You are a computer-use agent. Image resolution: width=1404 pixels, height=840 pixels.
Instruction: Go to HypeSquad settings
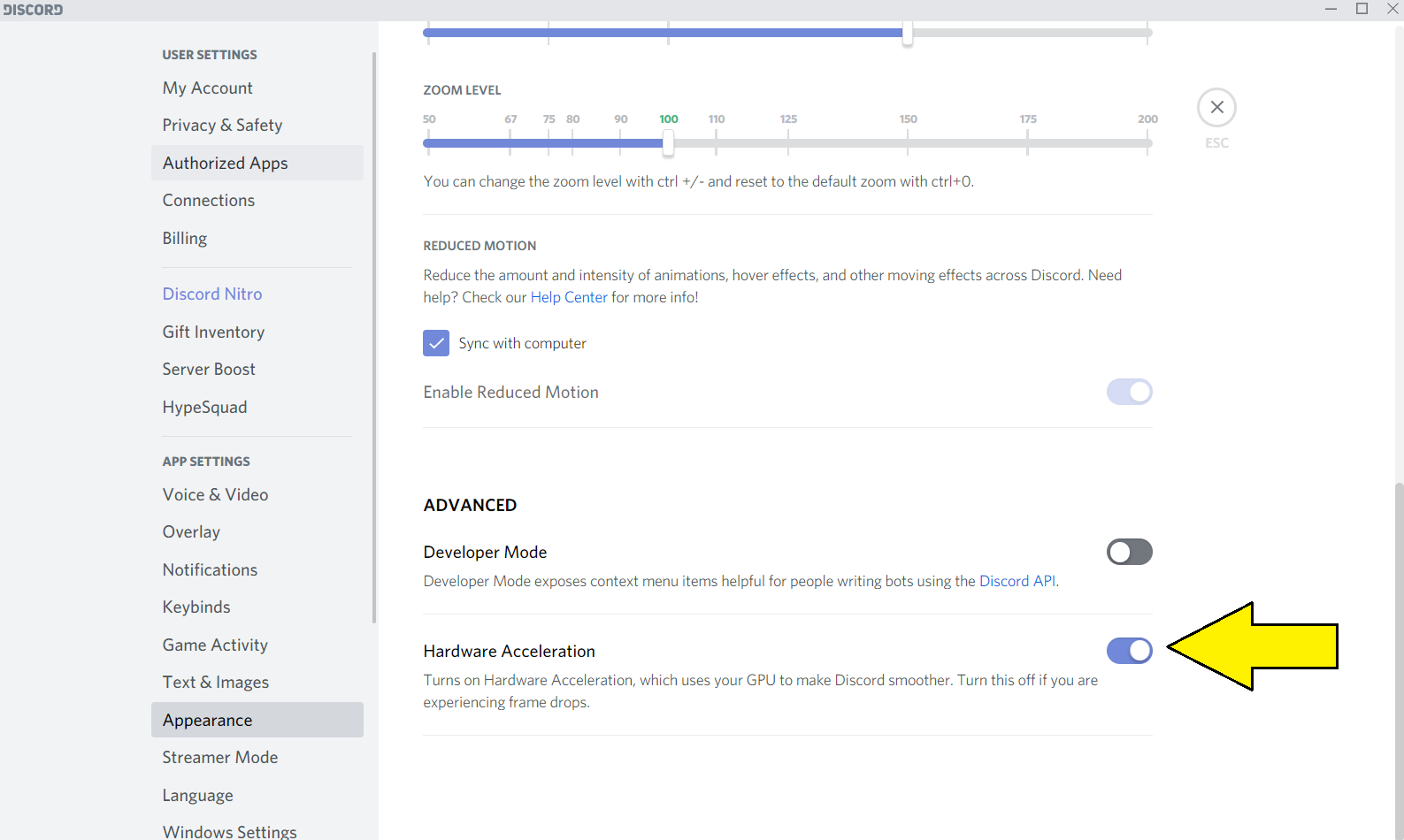[x=257, y=407]
